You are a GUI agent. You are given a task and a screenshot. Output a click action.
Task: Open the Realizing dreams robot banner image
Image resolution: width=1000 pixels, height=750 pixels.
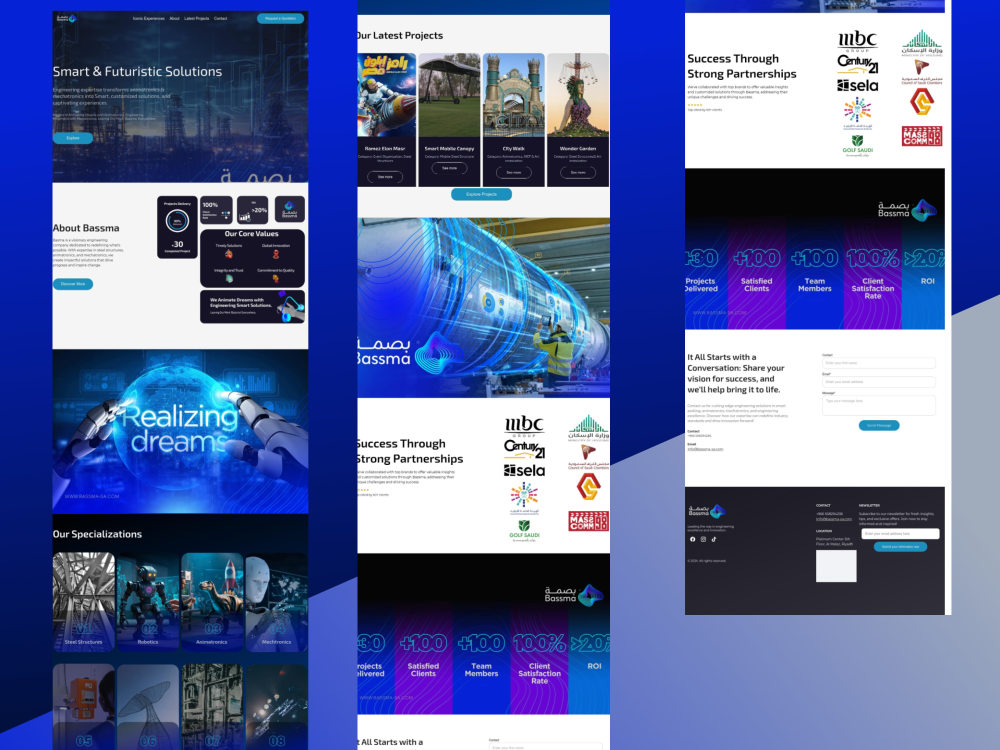coord(180,431)
